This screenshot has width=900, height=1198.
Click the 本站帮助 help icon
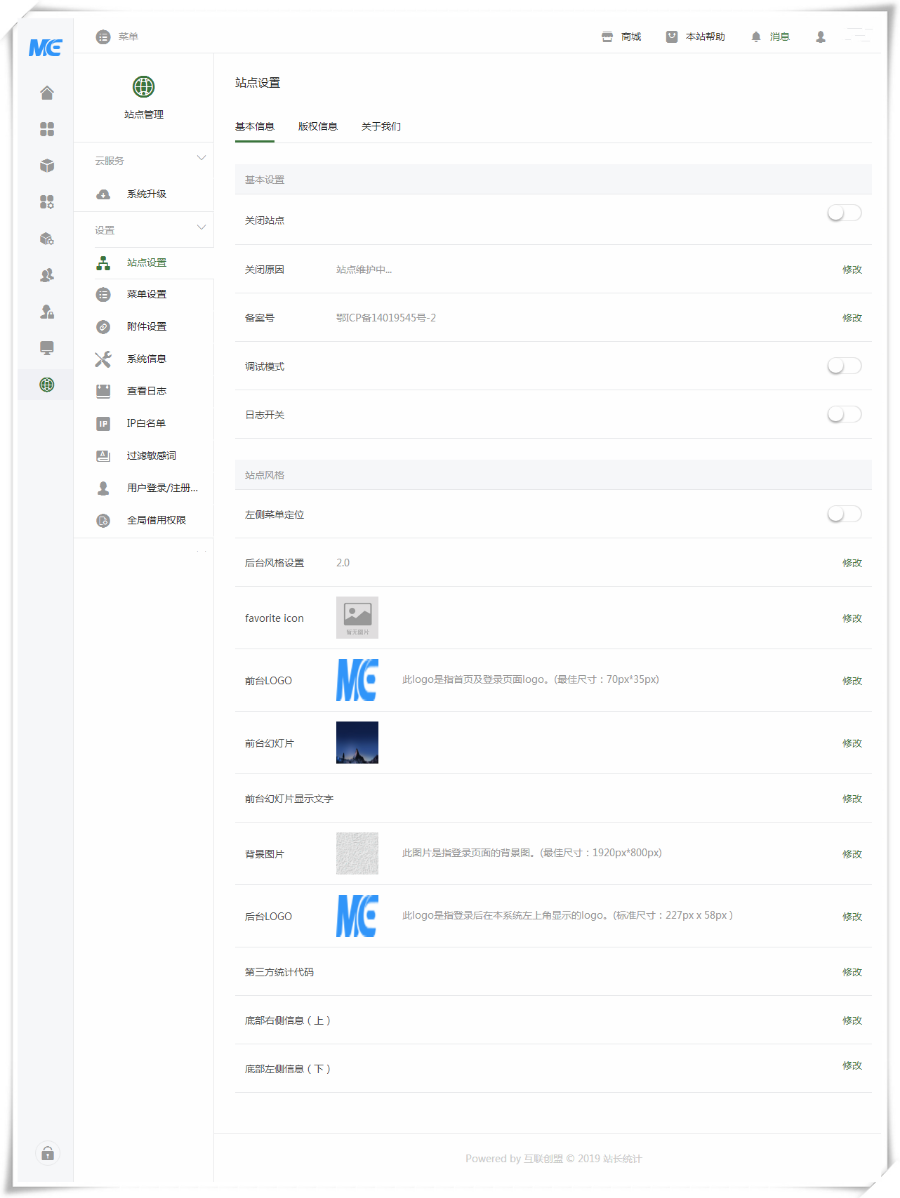pos(672,37)
